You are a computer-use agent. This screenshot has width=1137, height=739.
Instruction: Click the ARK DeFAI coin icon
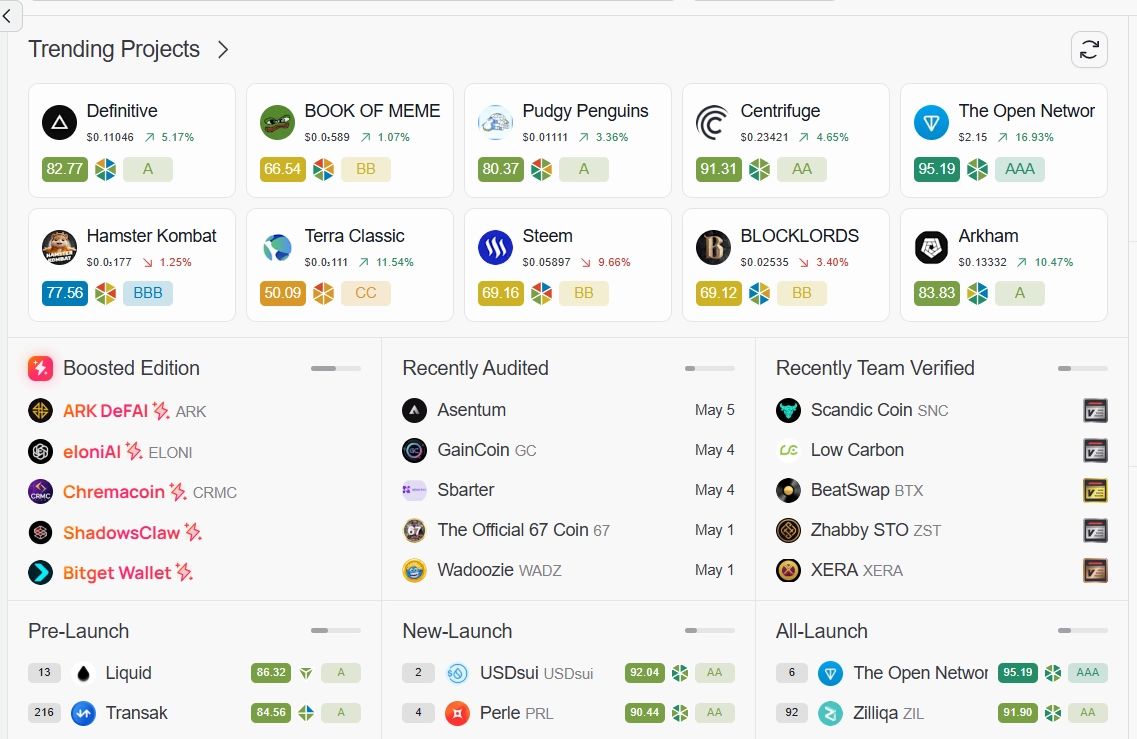(41, 410)
